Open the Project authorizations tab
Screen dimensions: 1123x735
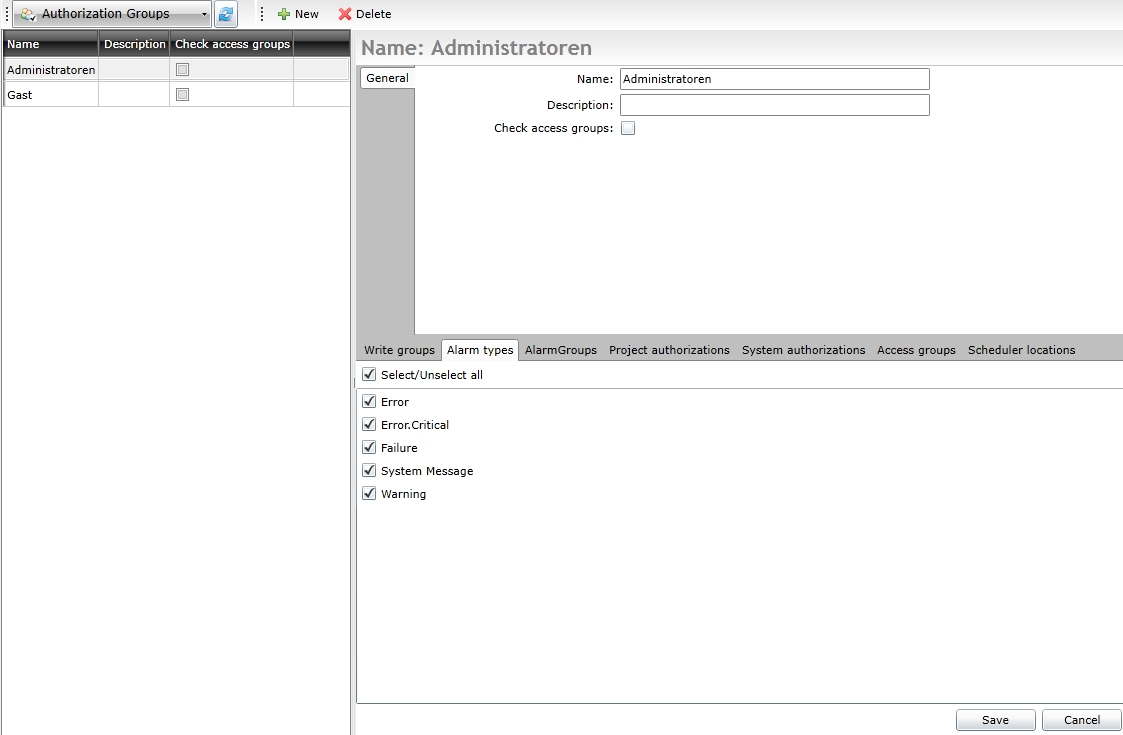pyautogui.click(x=669, y=350)
